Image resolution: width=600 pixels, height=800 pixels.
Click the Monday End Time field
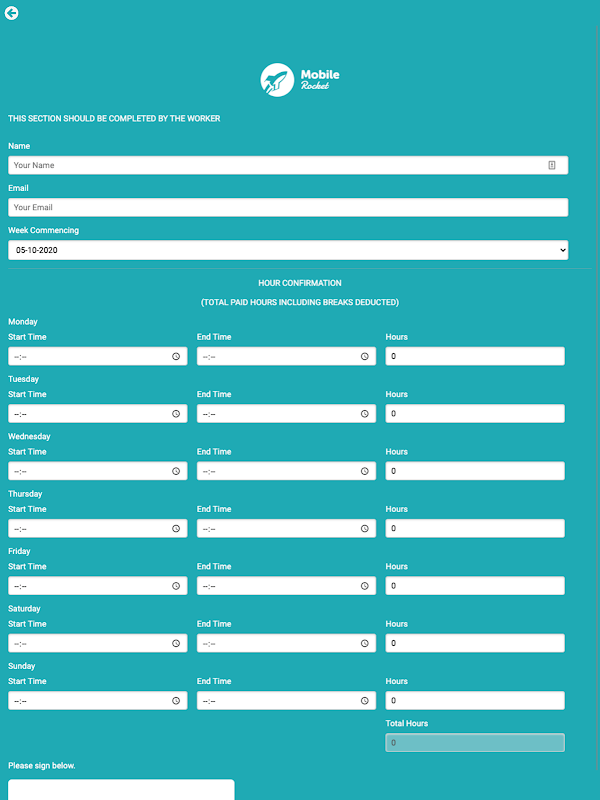tap(286, 356)
